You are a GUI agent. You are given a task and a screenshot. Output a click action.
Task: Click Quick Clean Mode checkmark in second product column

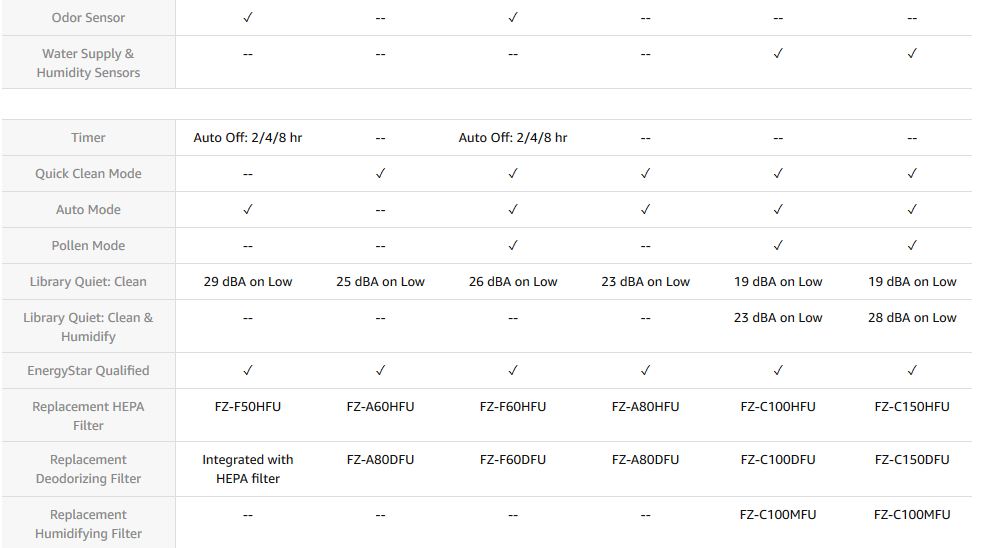click(380, 174)
